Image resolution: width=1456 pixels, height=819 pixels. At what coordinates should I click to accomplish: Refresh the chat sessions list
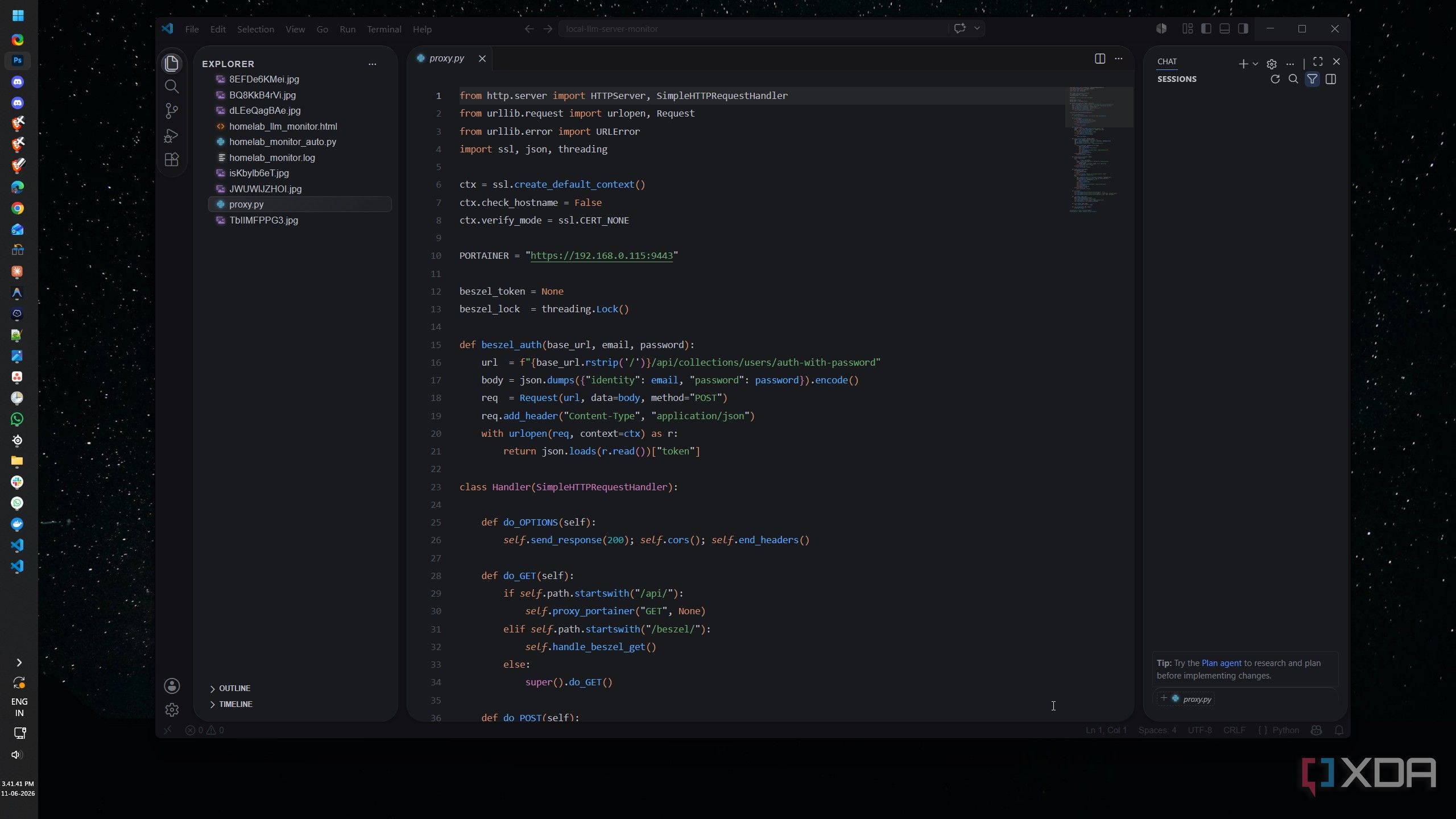(1275, 79)
